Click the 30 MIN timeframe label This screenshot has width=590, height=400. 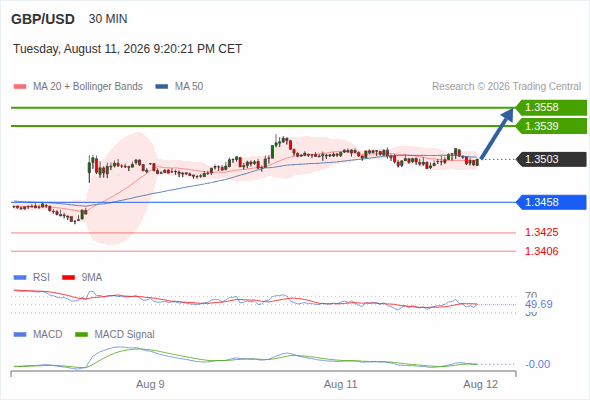tap(108, 19)
